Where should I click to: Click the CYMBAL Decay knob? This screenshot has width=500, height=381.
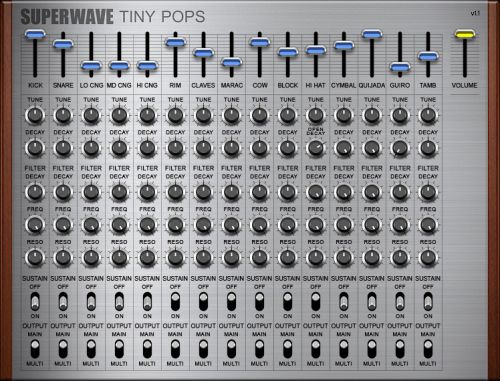pyautogui.click(x=344, y=148)
